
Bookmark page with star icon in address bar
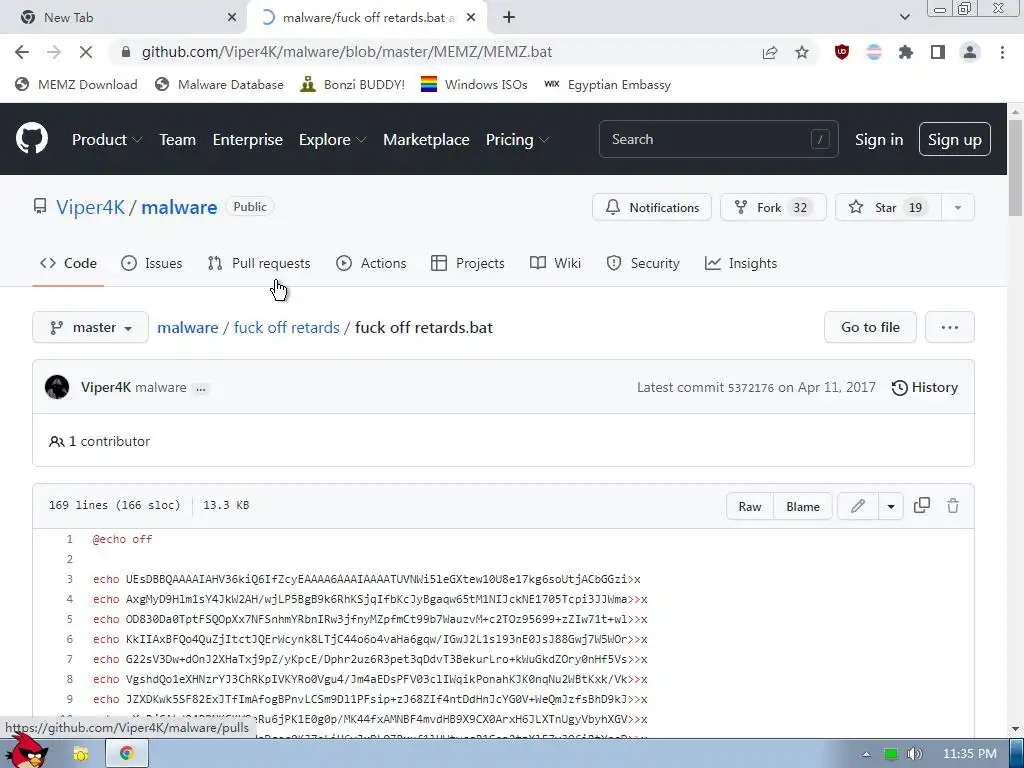[802, 52]
